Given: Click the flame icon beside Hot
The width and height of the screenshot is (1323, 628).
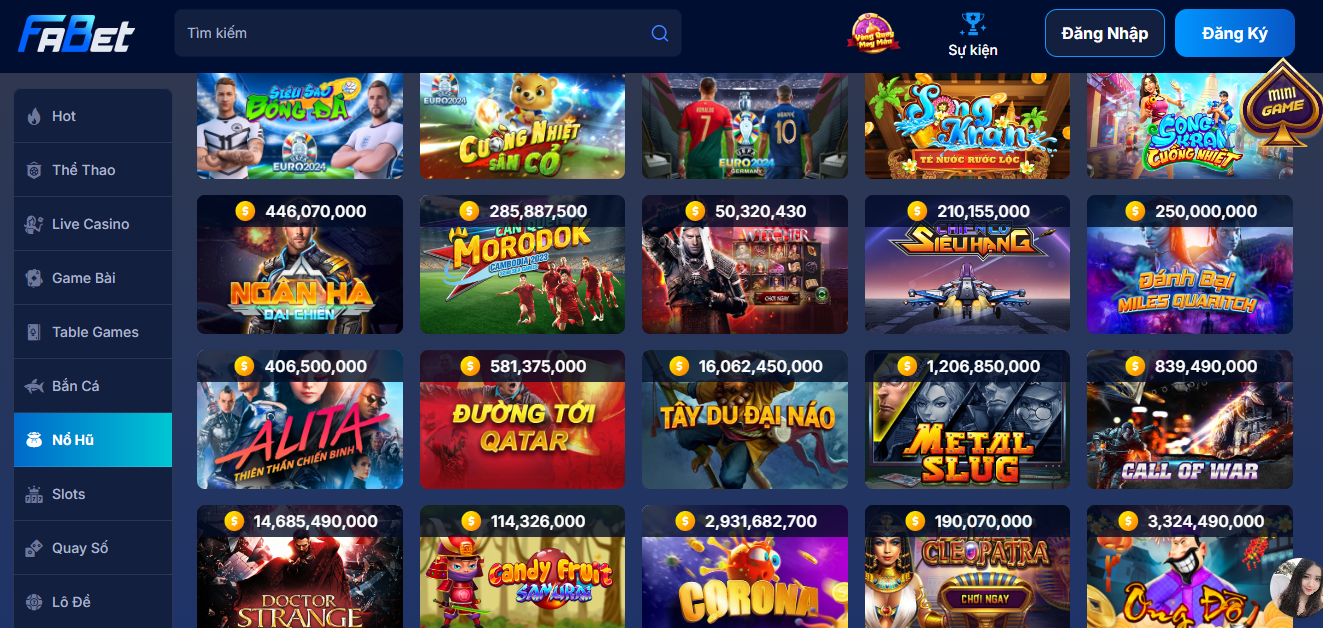Looking at the screenshot, I should click(34, 116).
